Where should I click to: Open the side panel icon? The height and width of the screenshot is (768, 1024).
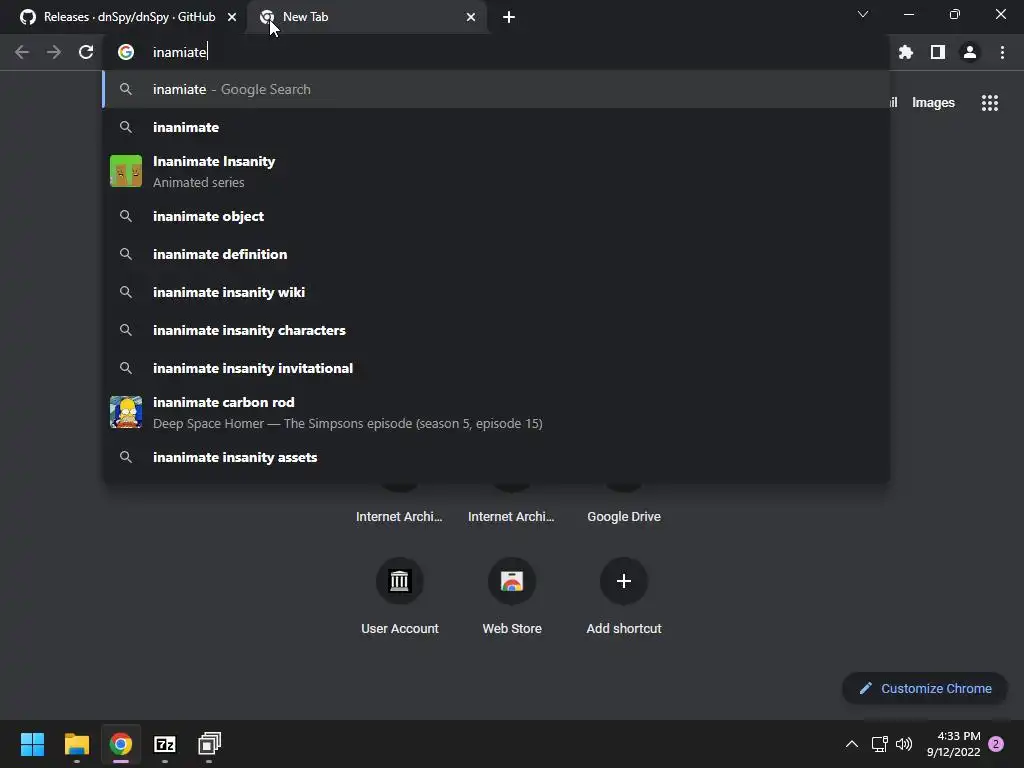click(x=938, y=52)
